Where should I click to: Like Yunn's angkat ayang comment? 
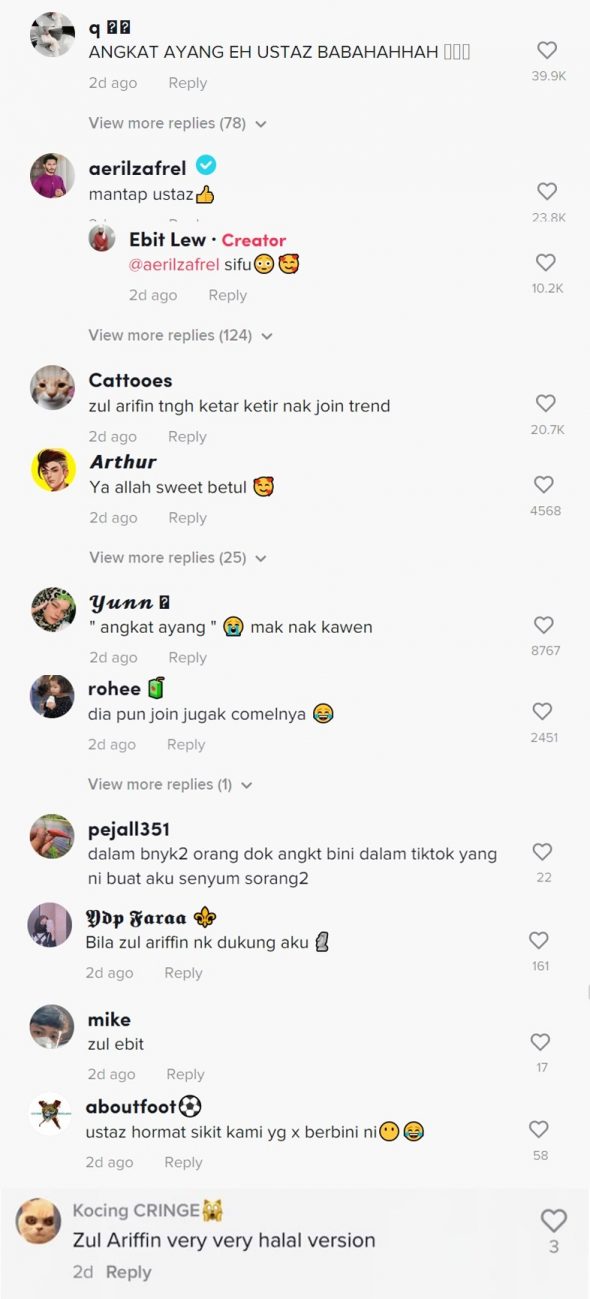coord(544,625)
